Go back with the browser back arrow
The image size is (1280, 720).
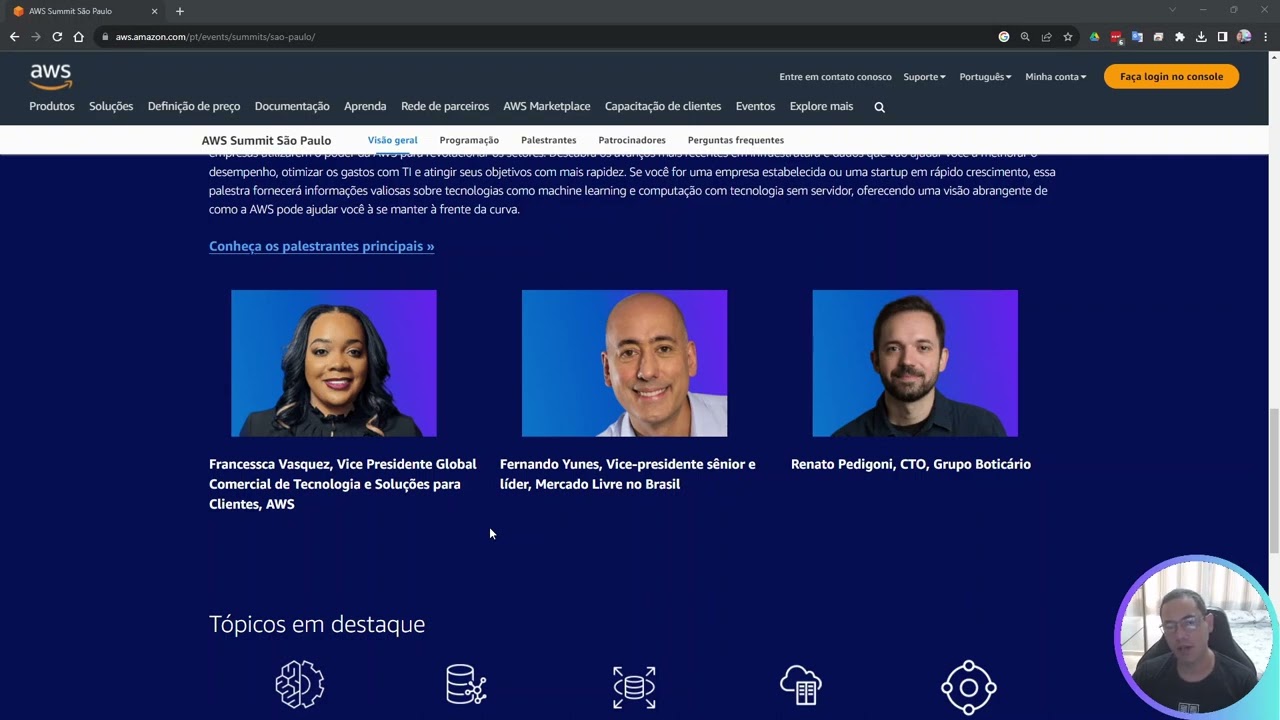pyautogui.click(x=14, y=37)
